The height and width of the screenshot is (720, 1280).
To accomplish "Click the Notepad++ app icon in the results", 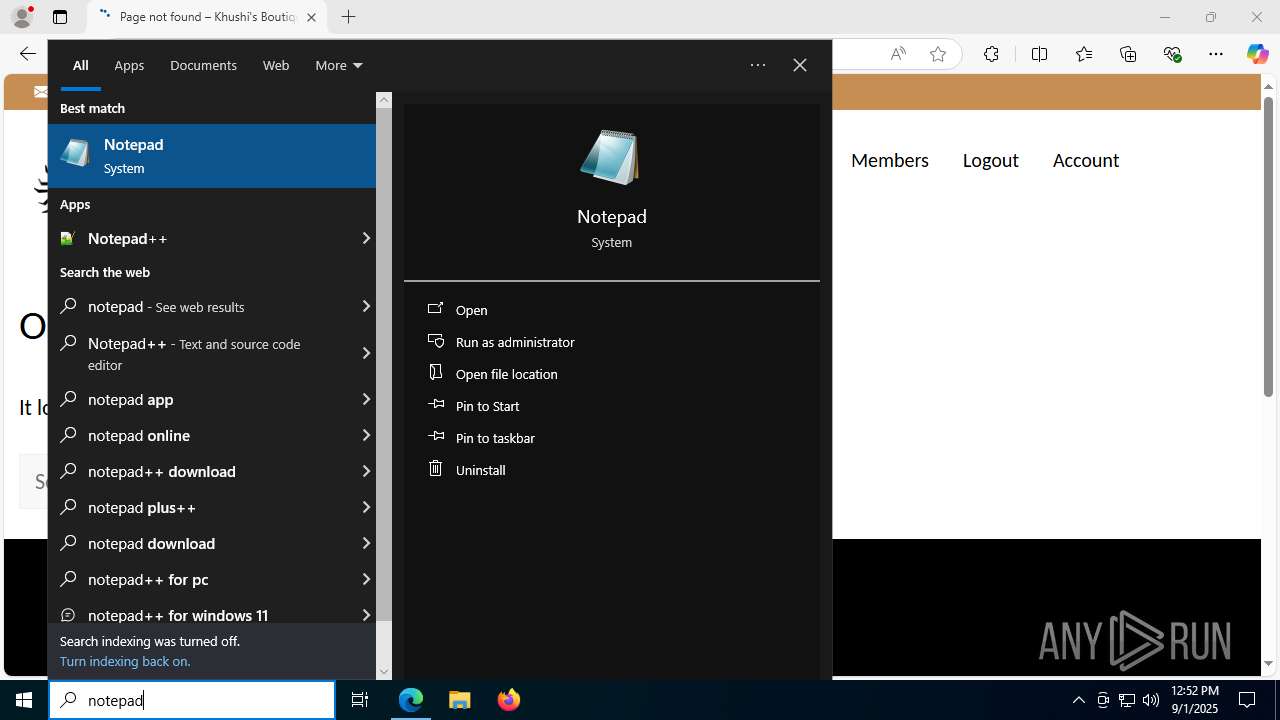I will (68, 238).
